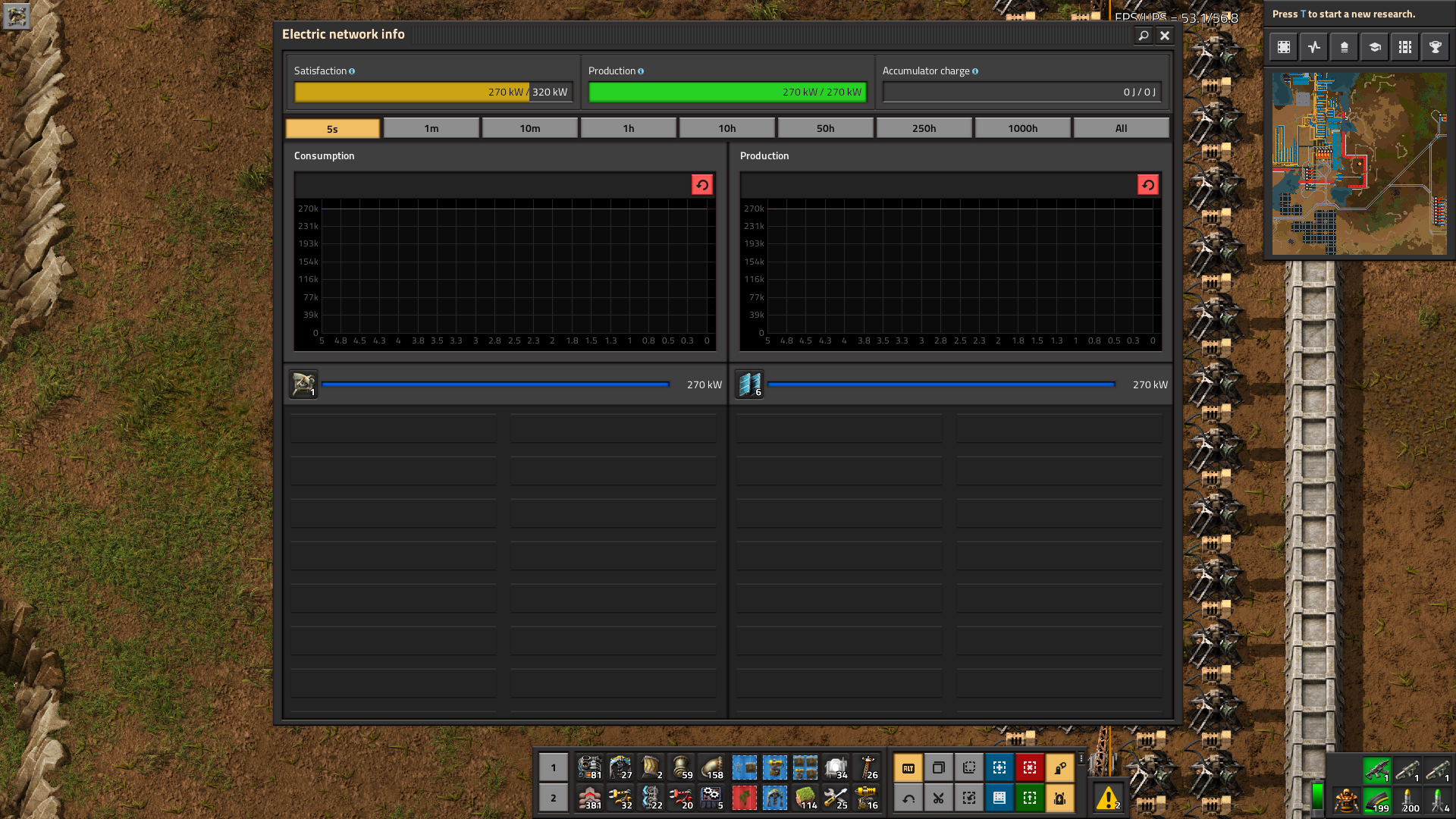Open the map view menu button
The image size is (1456, 819).
point(1284,47)
